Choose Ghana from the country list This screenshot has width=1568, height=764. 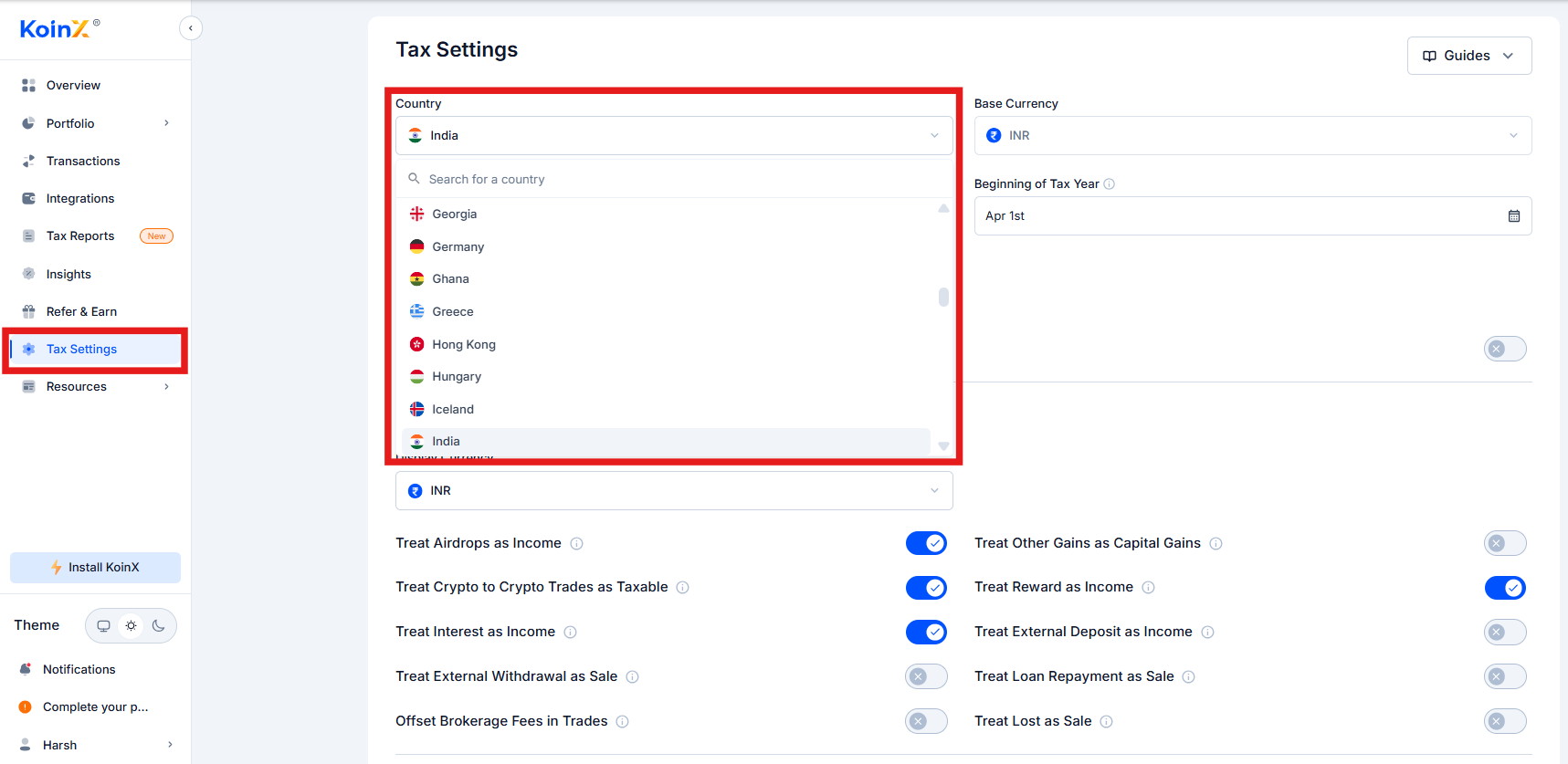(x=666, y=278)
